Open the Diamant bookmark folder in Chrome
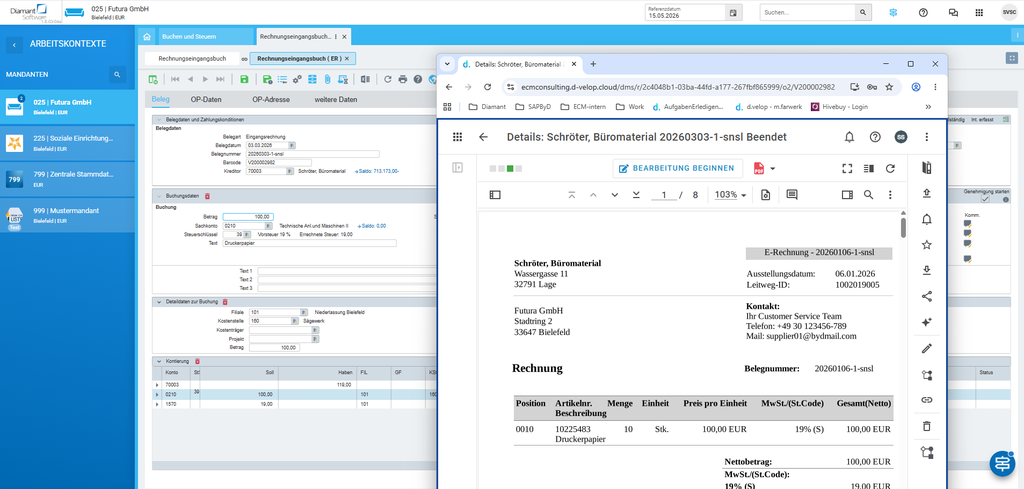1024x489 pixels. tap(487, 106)
